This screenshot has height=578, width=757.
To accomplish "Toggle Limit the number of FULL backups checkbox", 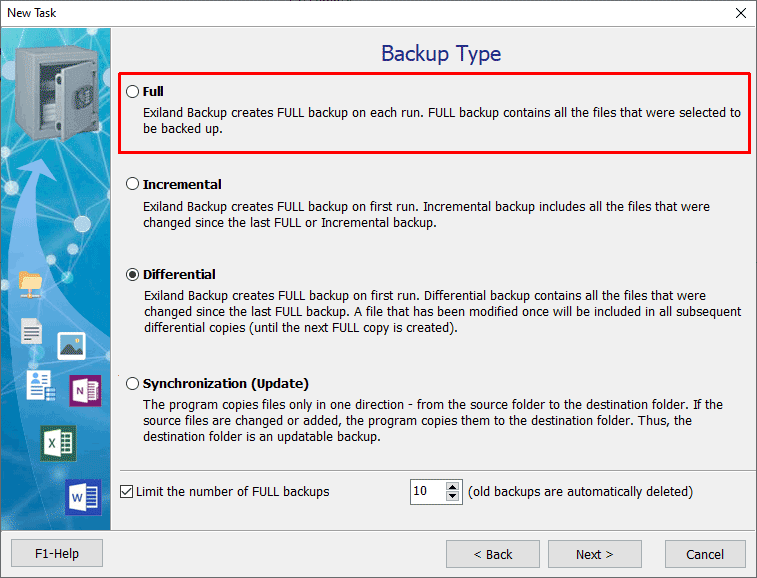I will [x=126, y=492].
